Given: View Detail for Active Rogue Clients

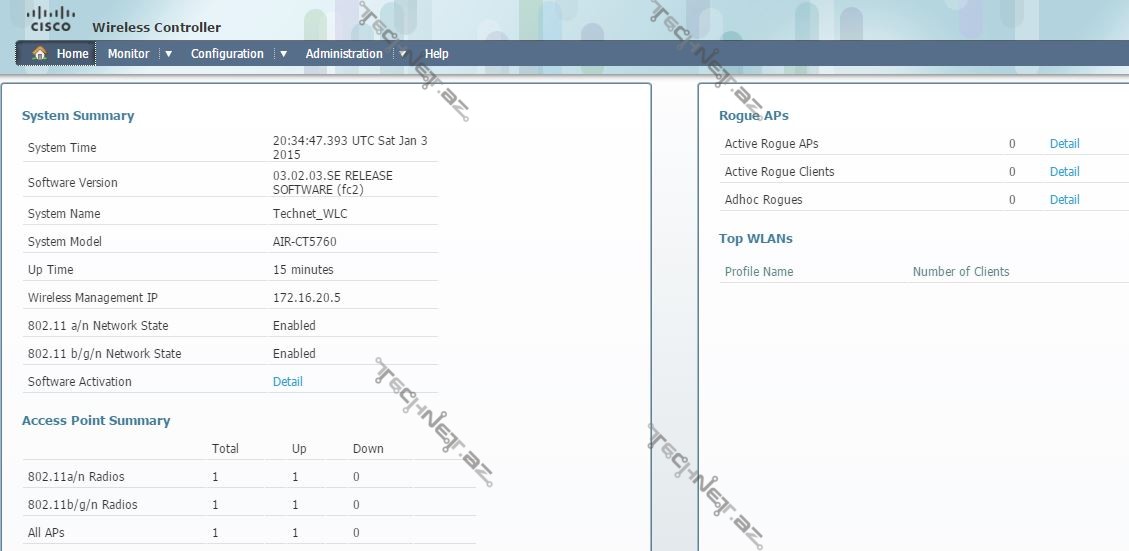Looking at the screenshot, I should click(x=1064, y=172).
